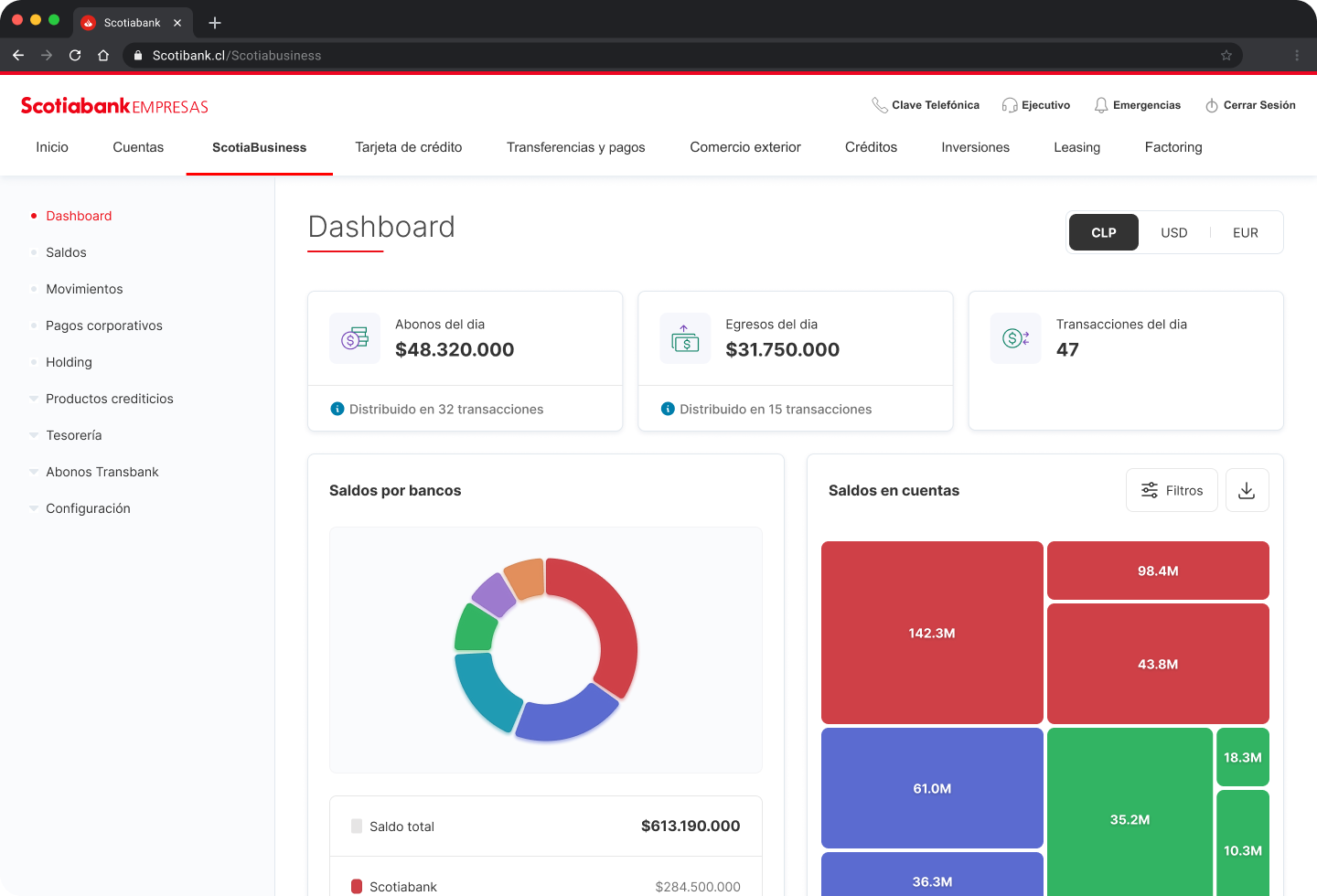Close the Scotiabank browser tab
Screen dimensions: 1317x896
click(x=177, y=23)
